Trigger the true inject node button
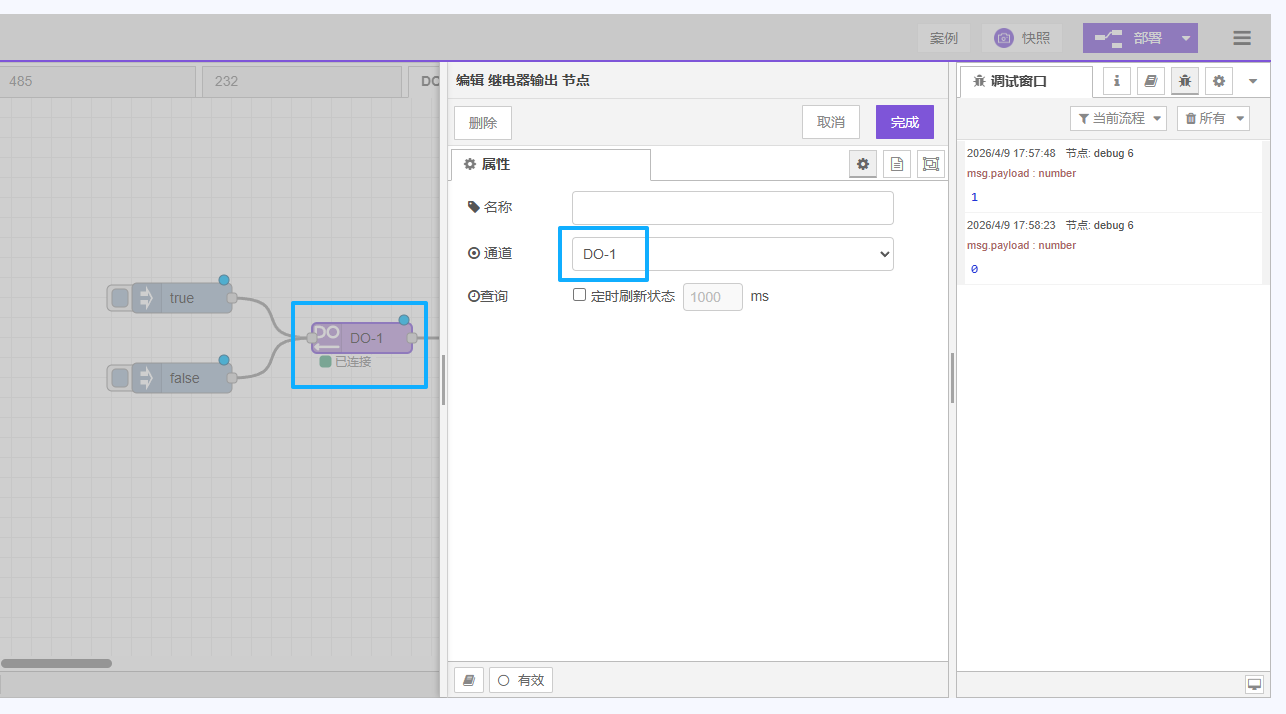 click(120, 298)
